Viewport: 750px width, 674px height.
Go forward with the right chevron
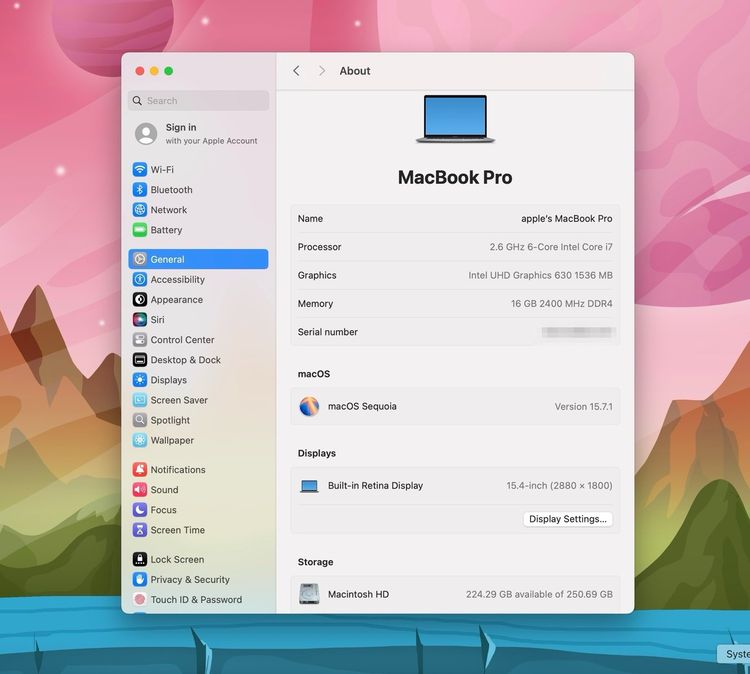322,71
